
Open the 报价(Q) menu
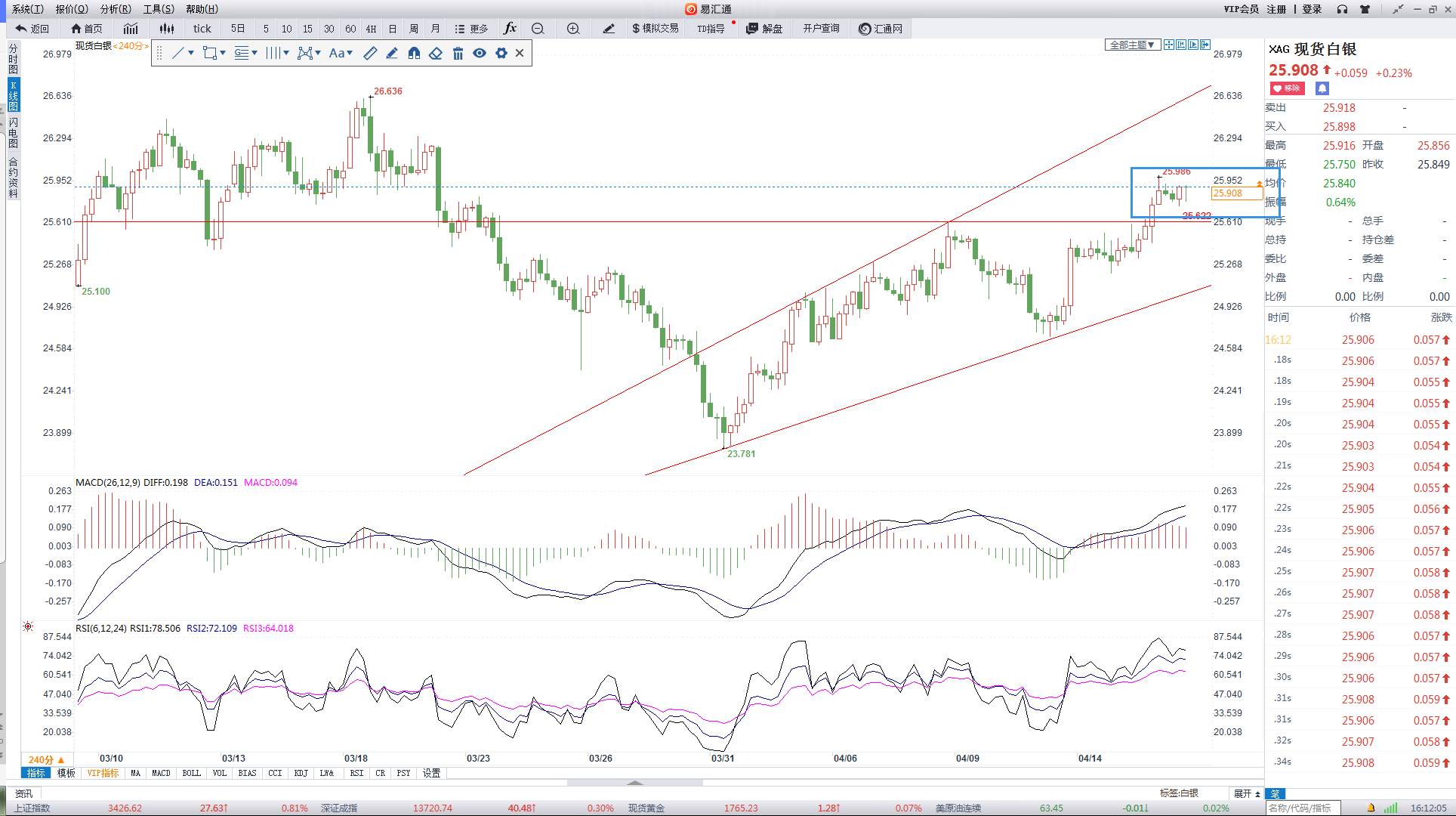[x=72, y=9]
